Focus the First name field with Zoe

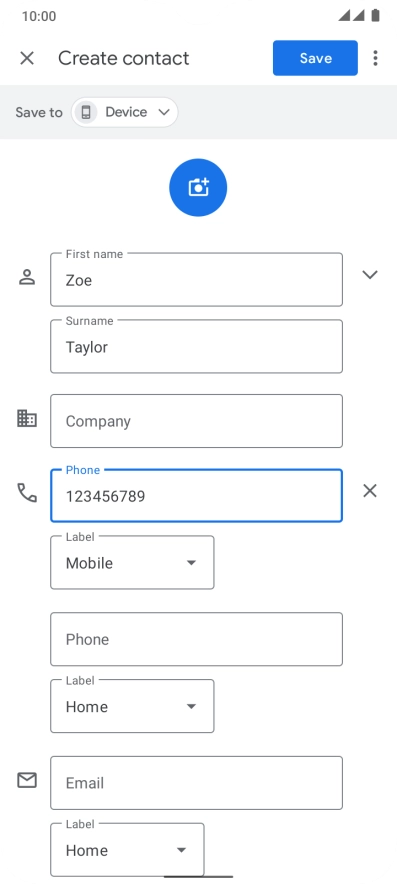point(196,280)
